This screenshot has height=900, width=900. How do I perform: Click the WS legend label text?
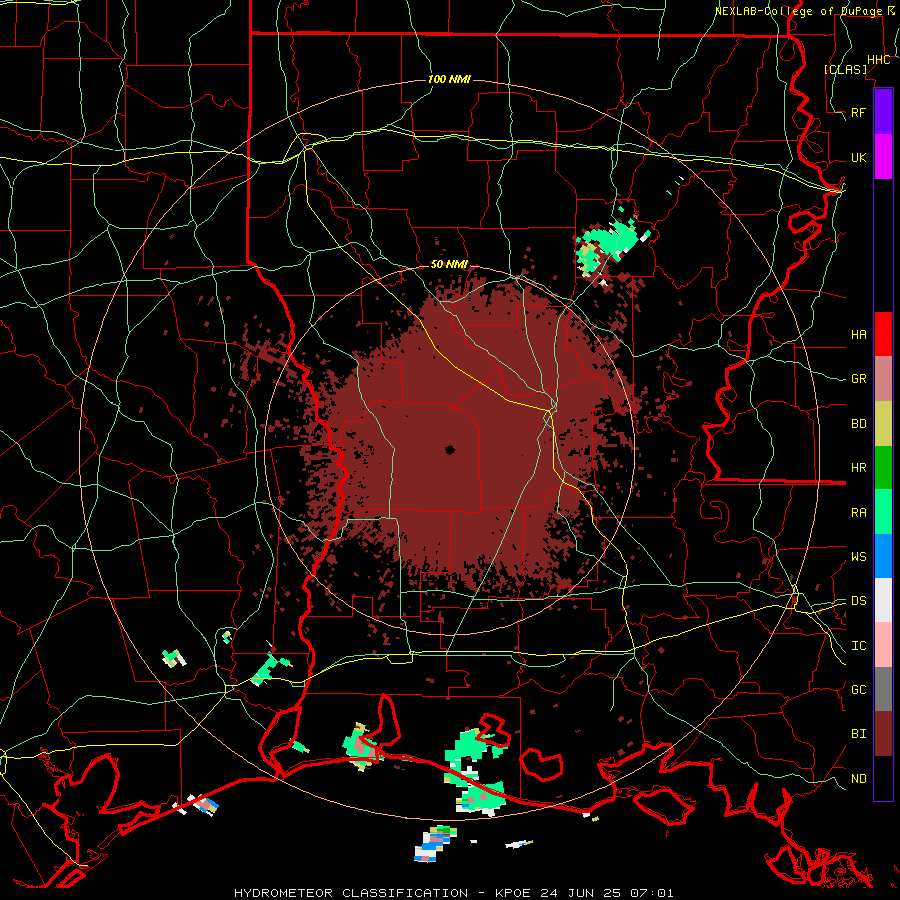coord(859,556)
